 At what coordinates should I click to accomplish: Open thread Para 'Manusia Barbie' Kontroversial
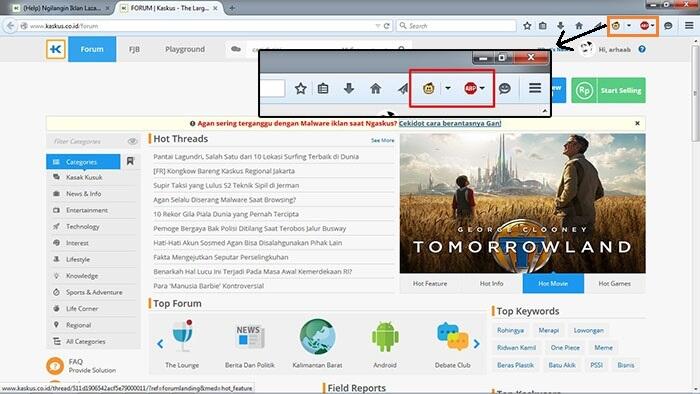208,286
